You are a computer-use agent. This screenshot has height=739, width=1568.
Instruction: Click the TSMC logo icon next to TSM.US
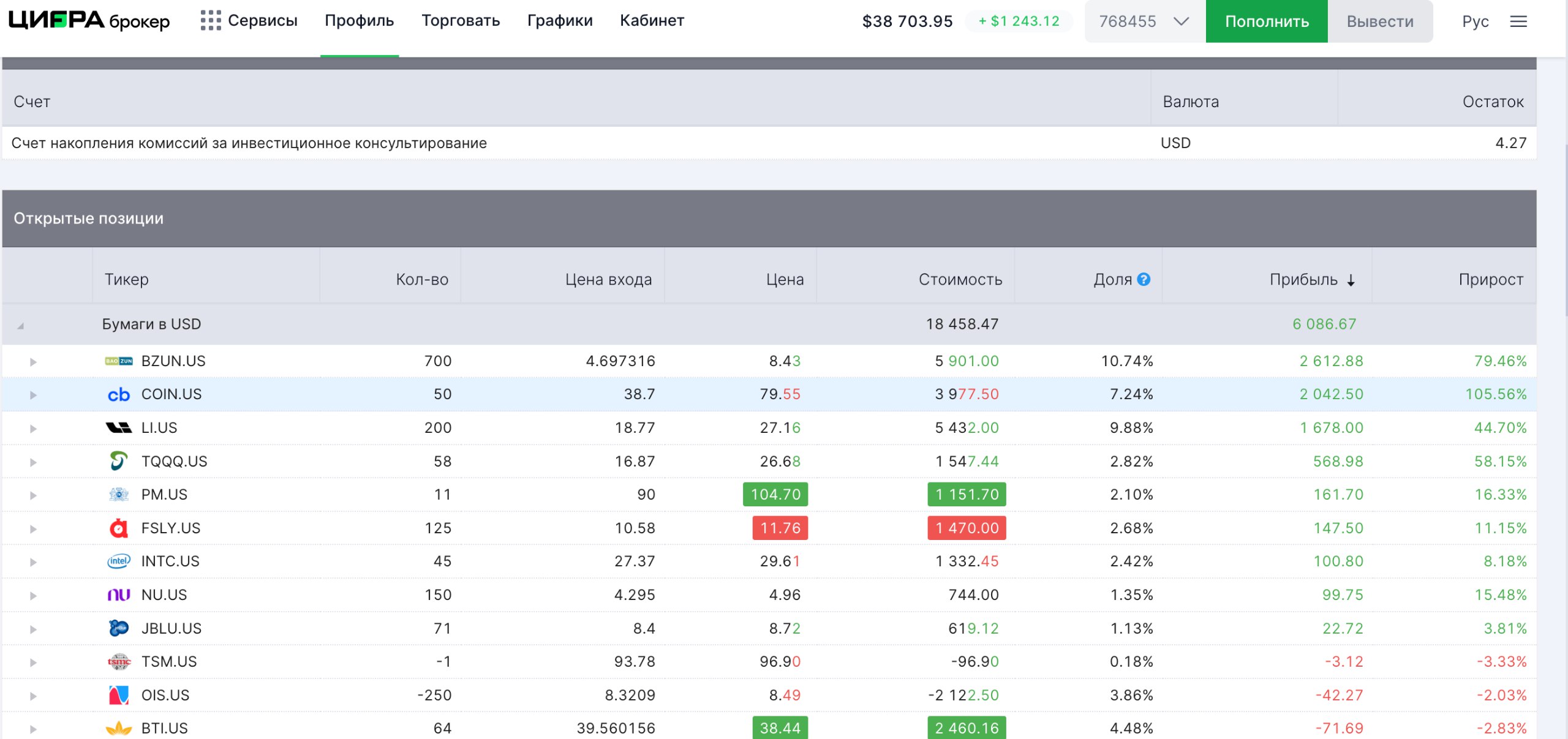click(118, 662)
